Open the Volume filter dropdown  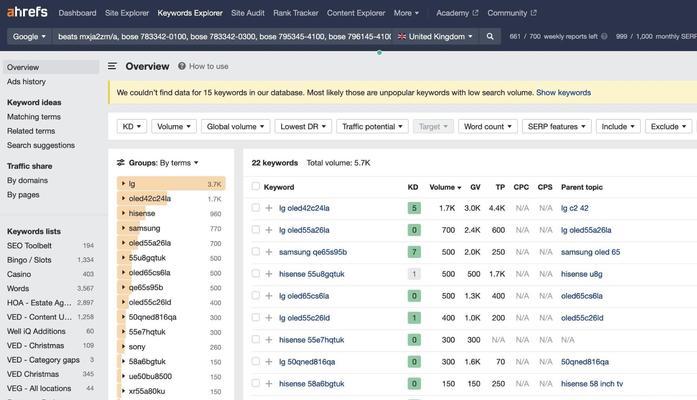pyautogui.click(x=174, y=127)
